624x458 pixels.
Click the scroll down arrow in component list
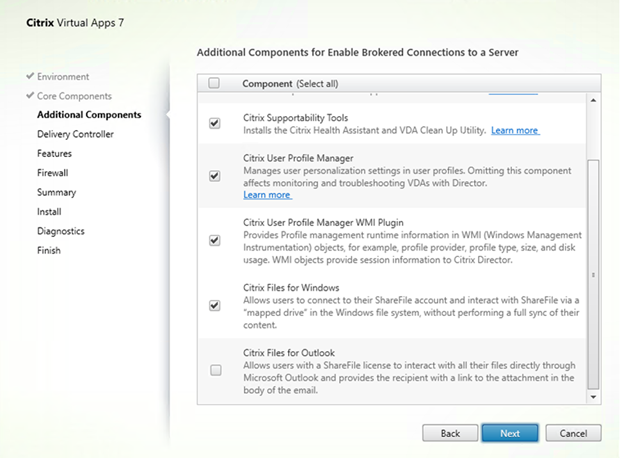593,397
